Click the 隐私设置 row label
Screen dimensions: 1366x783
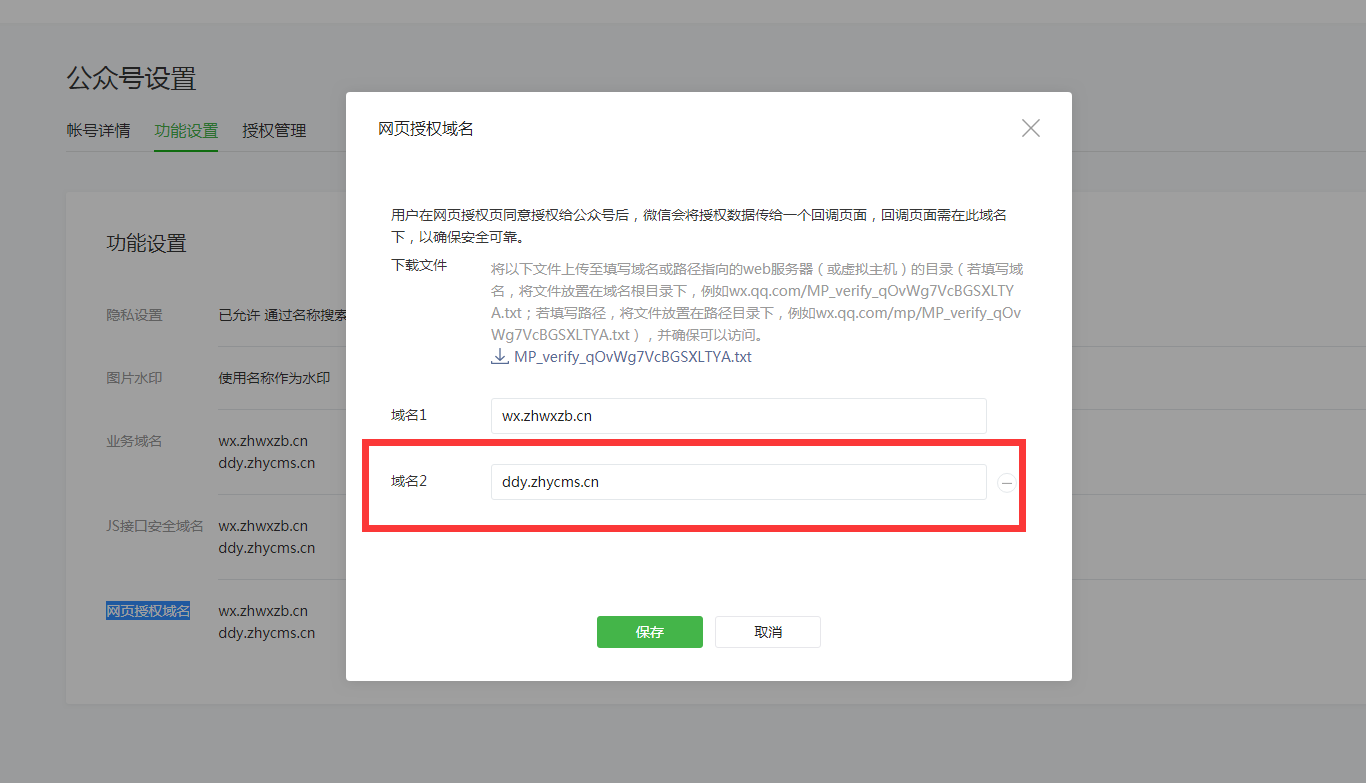(x=134, y=315)
